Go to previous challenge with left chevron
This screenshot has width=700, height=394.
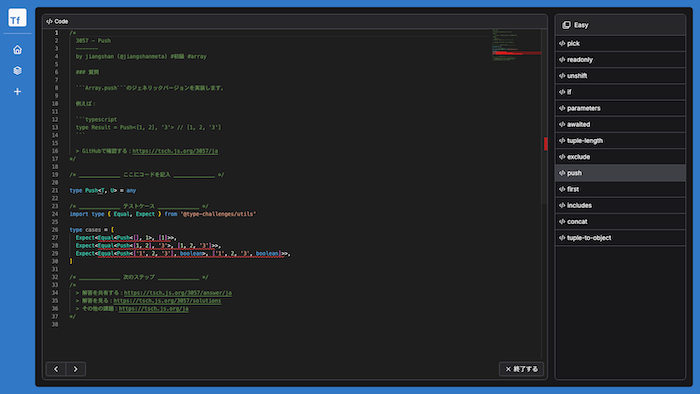click(x=56, y=369)
